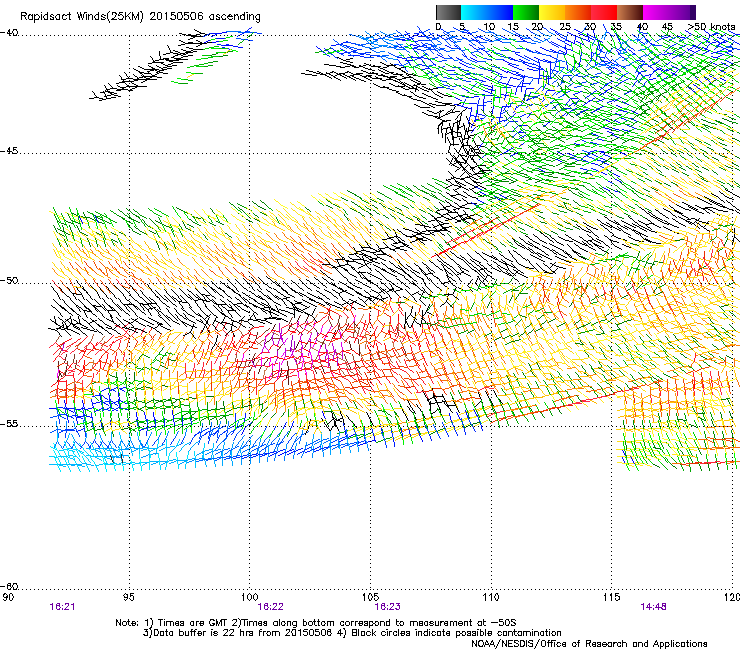This screenshot has width=740, height=650.
Task: Click the 'Data buffer is 22 hrs' note line
Action: [x=352, y=633]
